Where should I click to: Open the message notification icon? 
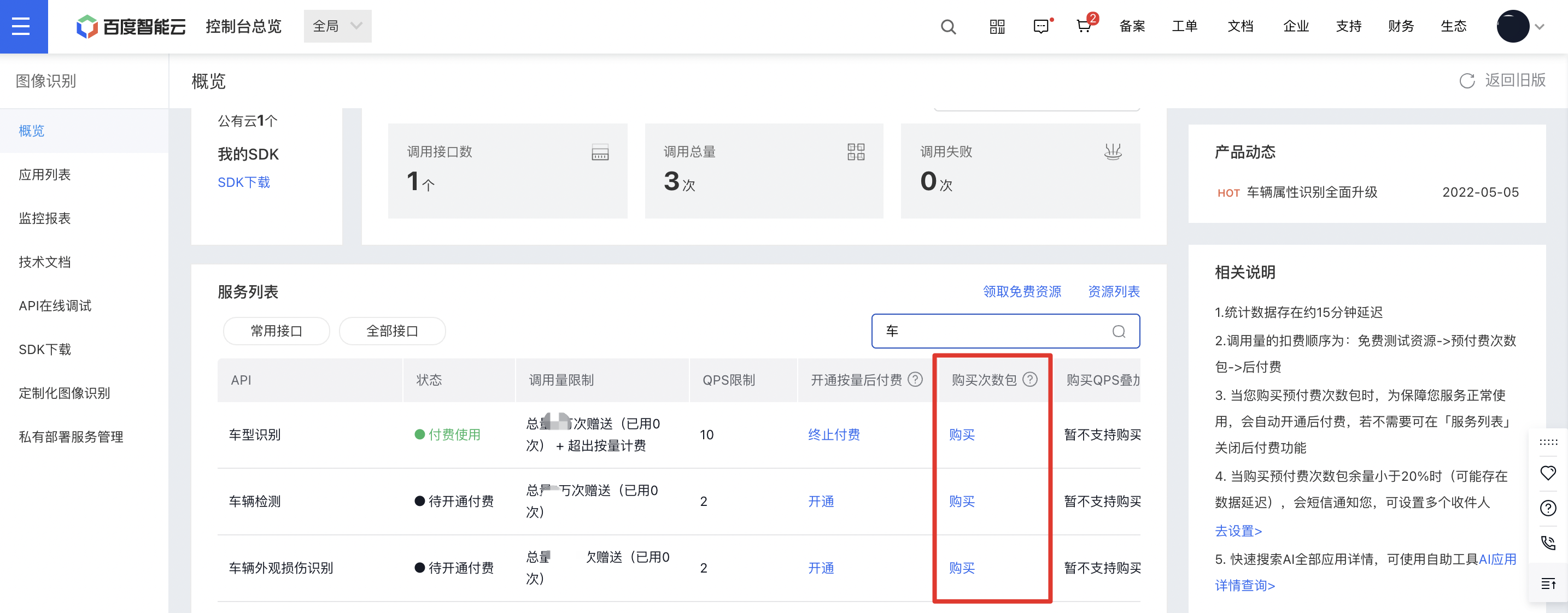point(1042,26)
